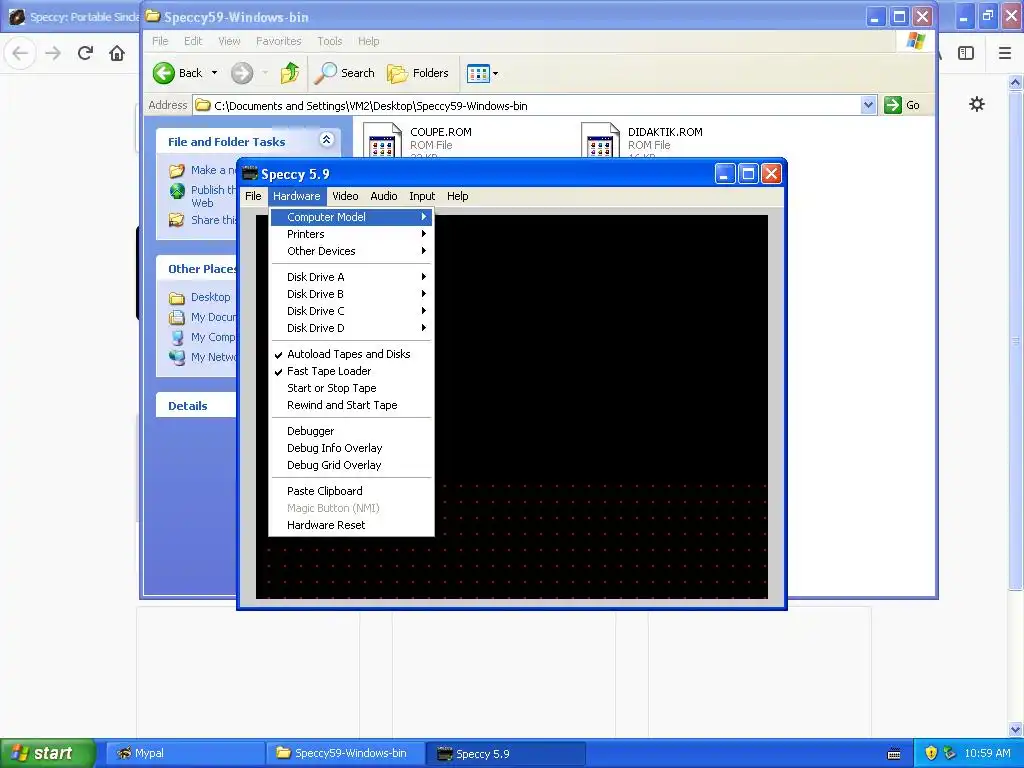The image size is (1024, 768).
Task: Open Explorer Back history dropdown arrow
Action: 214,73
